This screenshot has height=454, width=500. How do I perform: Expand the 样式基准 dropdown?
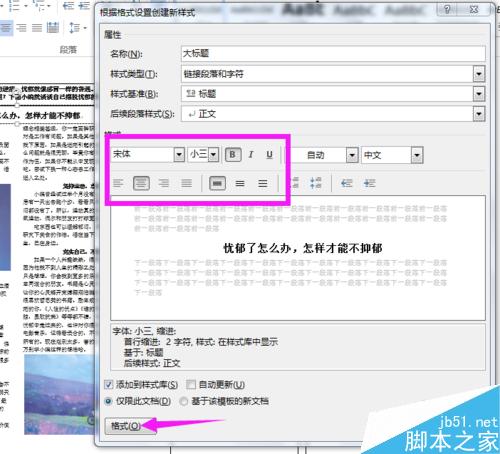point(479,94)
